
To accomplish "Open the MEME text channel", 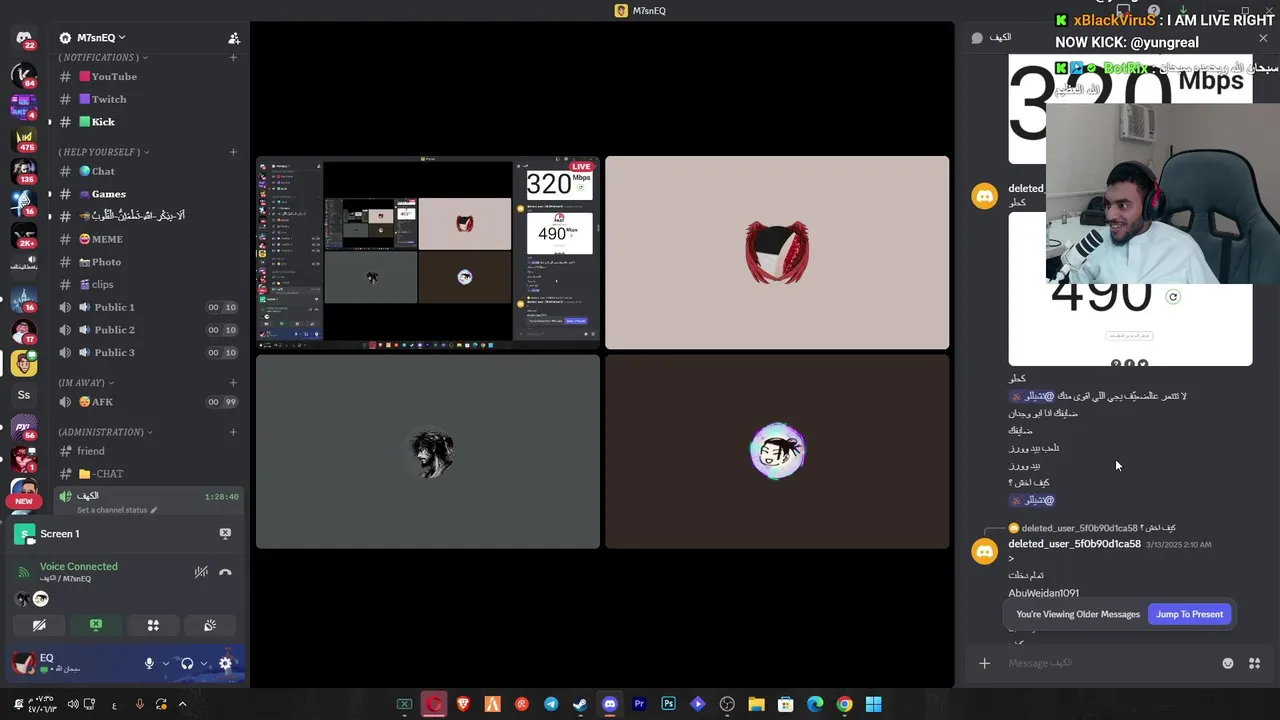I will pyautogui.click(x=146, y=239).
